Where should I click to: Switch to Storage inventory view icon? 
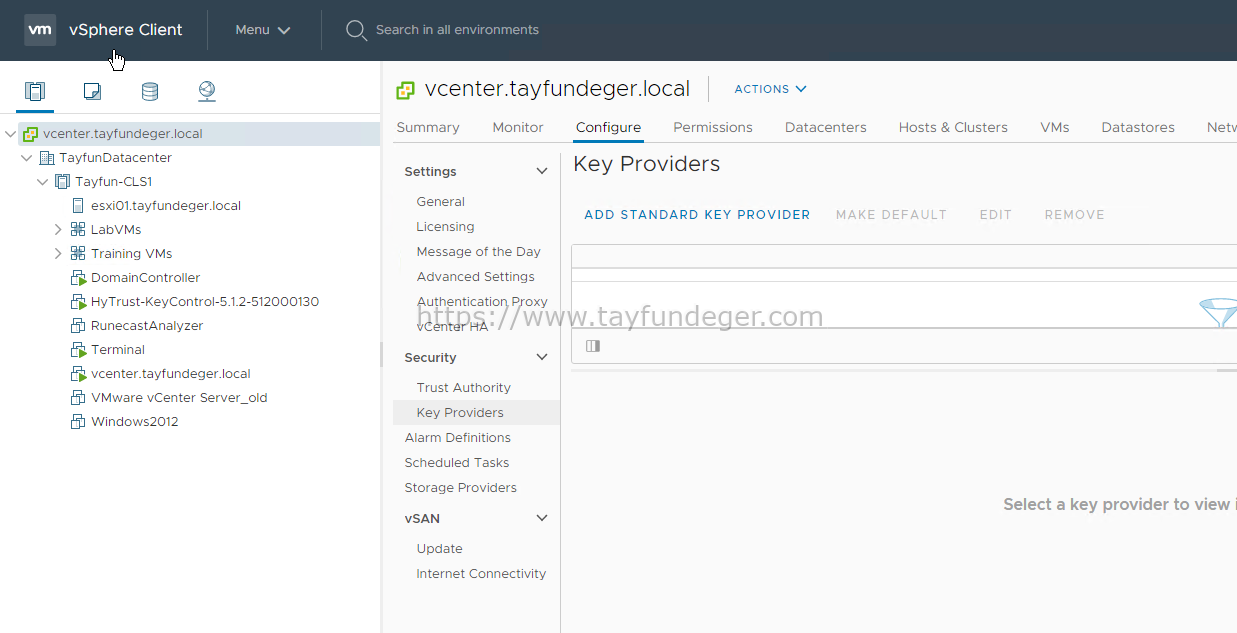tap(149, 92)
